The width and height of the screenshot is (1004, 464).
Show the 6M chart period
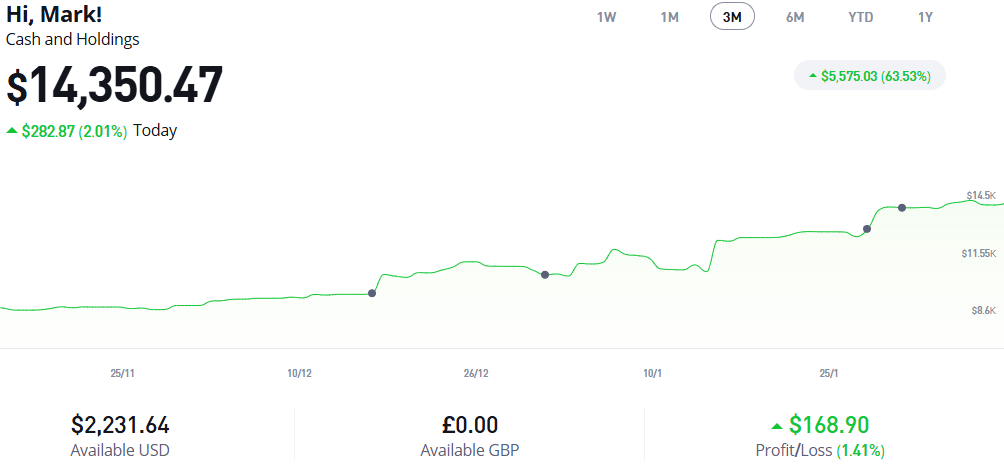coord(795,17)
